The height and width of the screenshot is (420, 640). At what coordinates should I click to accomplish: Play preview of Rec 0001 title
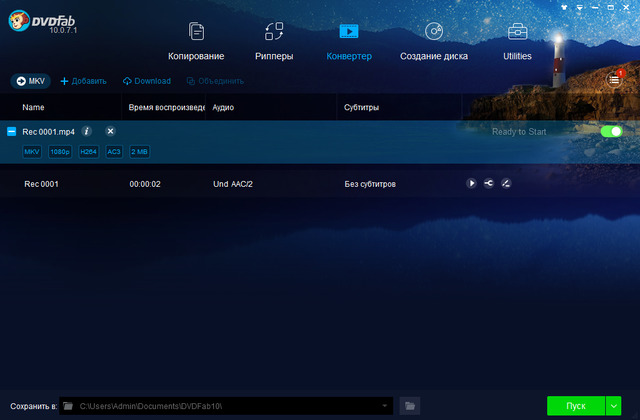(471, 183)
